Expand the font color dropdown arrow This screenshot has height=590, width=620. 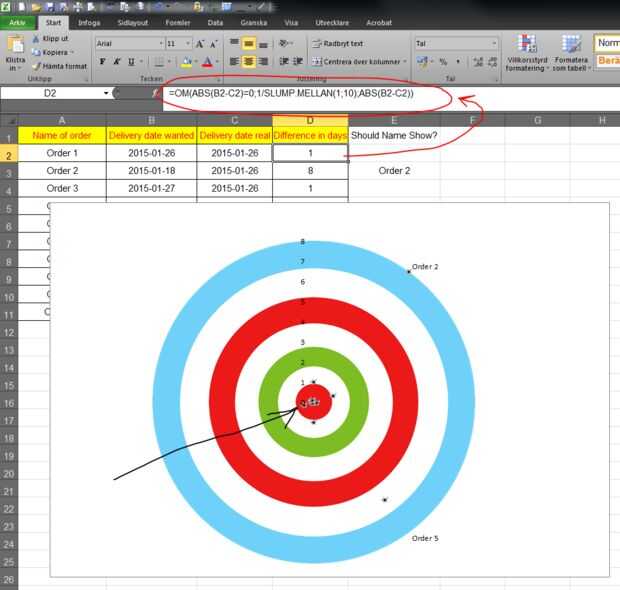pyautogui.click(x=217, y=62)
